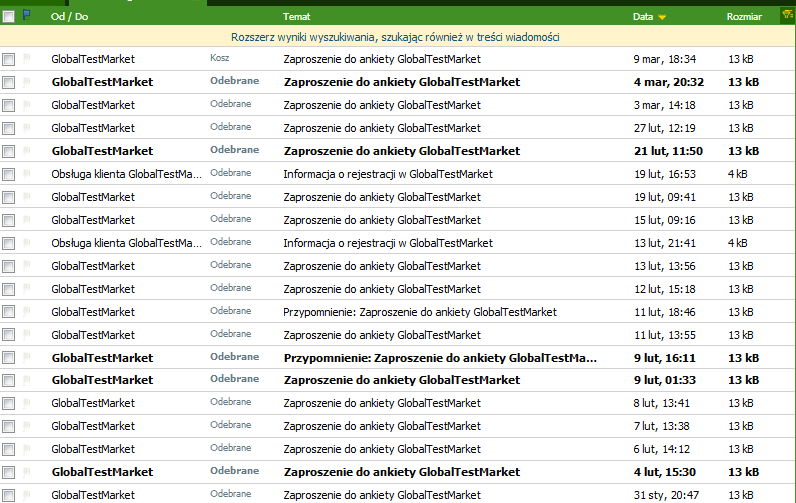Flag the message dated 19 lut, 16:53

click(x=27, y=174)
